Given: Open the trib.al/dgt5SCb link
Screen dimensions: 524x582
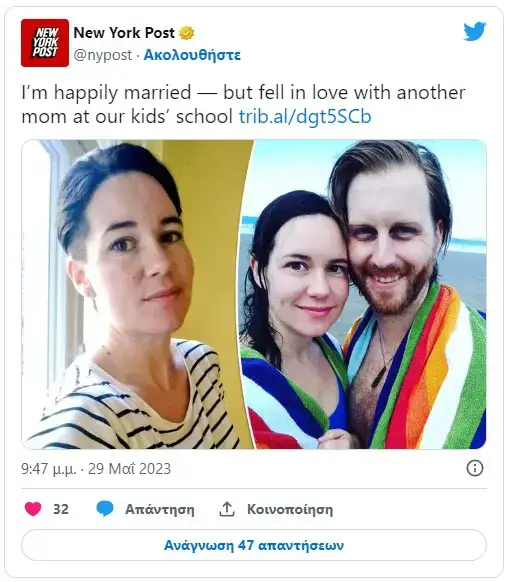Looking at the screenshot, I should tap(305, 117).
